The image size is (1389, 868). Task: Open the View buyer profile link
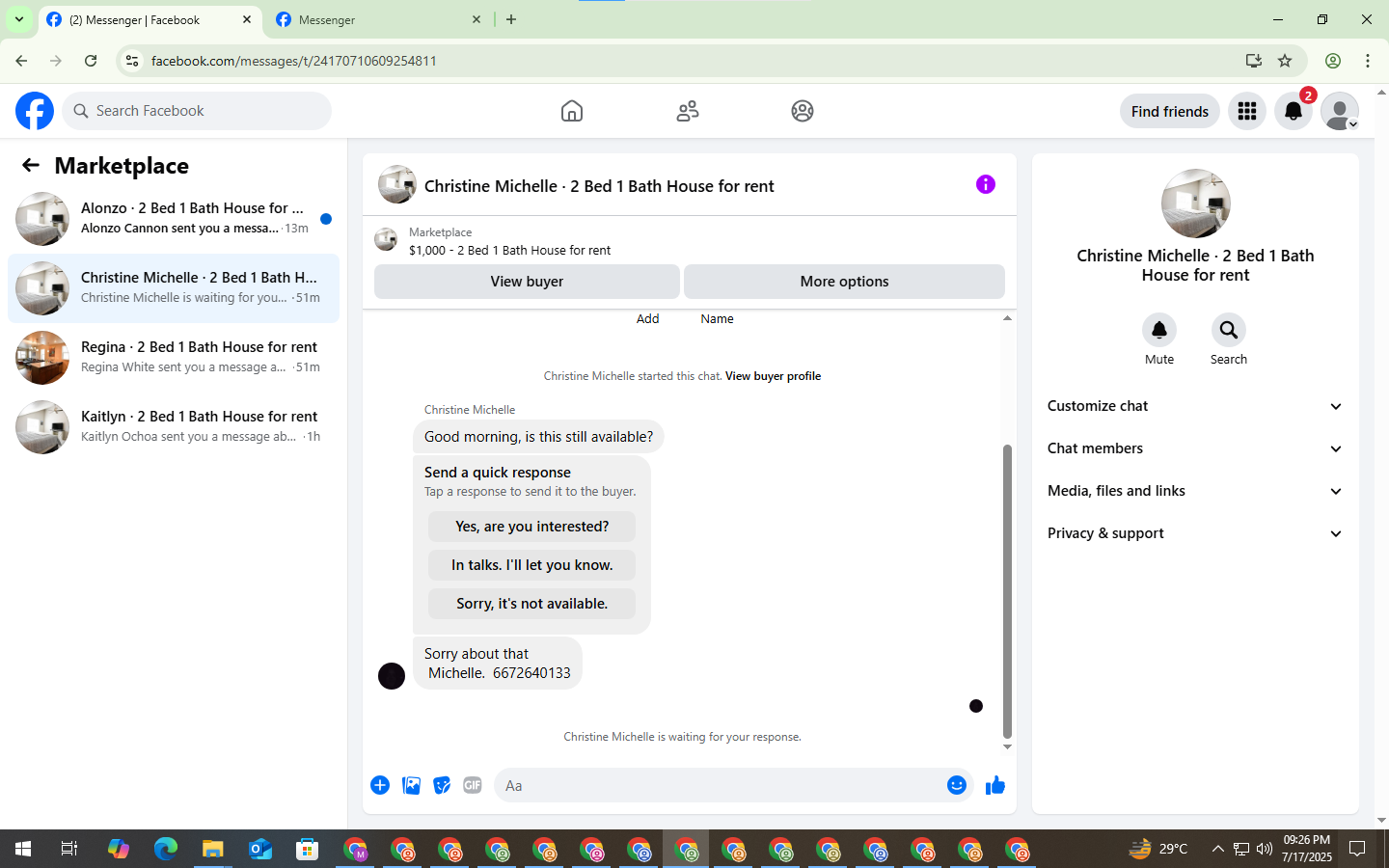click(773, 376)
